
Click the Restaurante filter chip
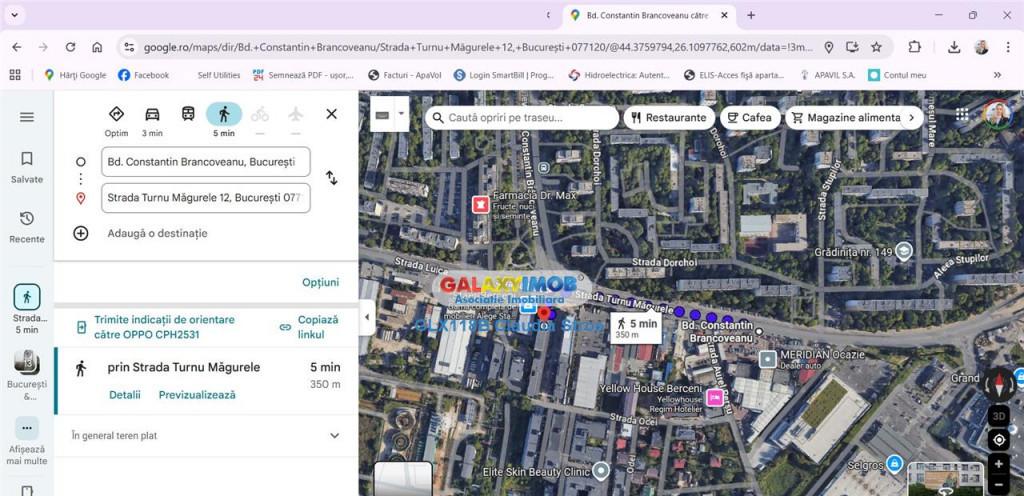coord(666,117)
